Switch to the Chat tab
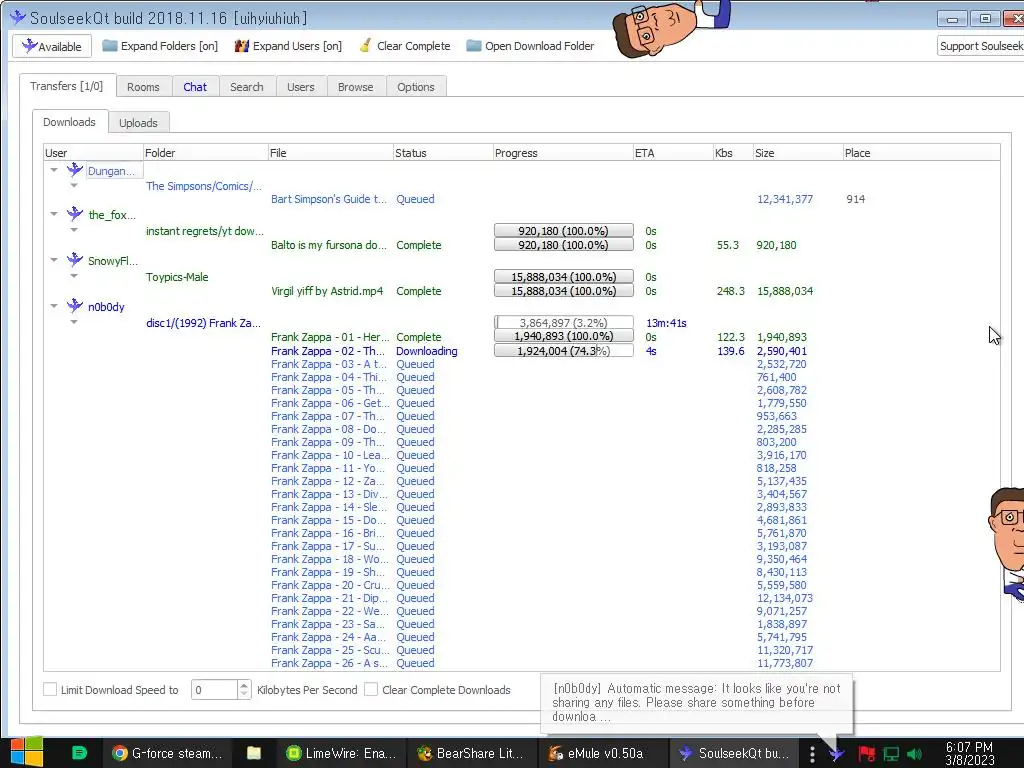The width and height of the screenshot is (1024, 768). [x=195, y=87]
